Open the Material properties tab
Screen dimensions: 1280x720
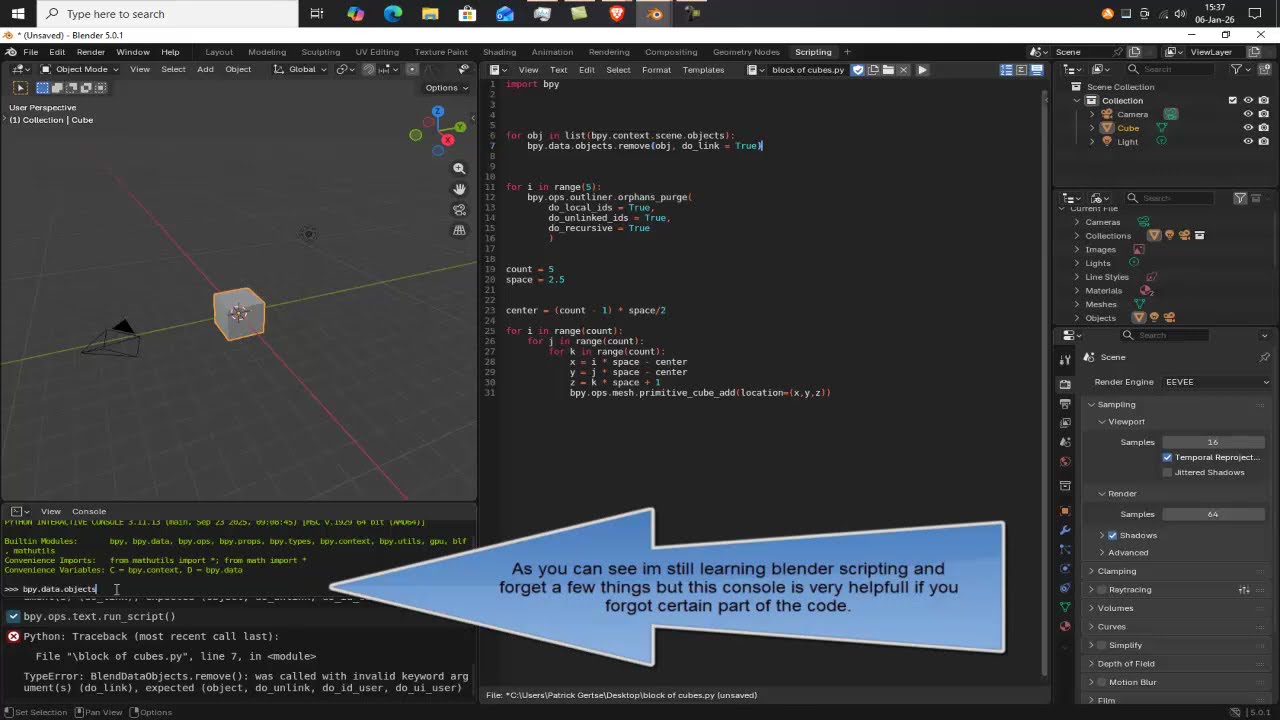click(x=1065, y=626)
